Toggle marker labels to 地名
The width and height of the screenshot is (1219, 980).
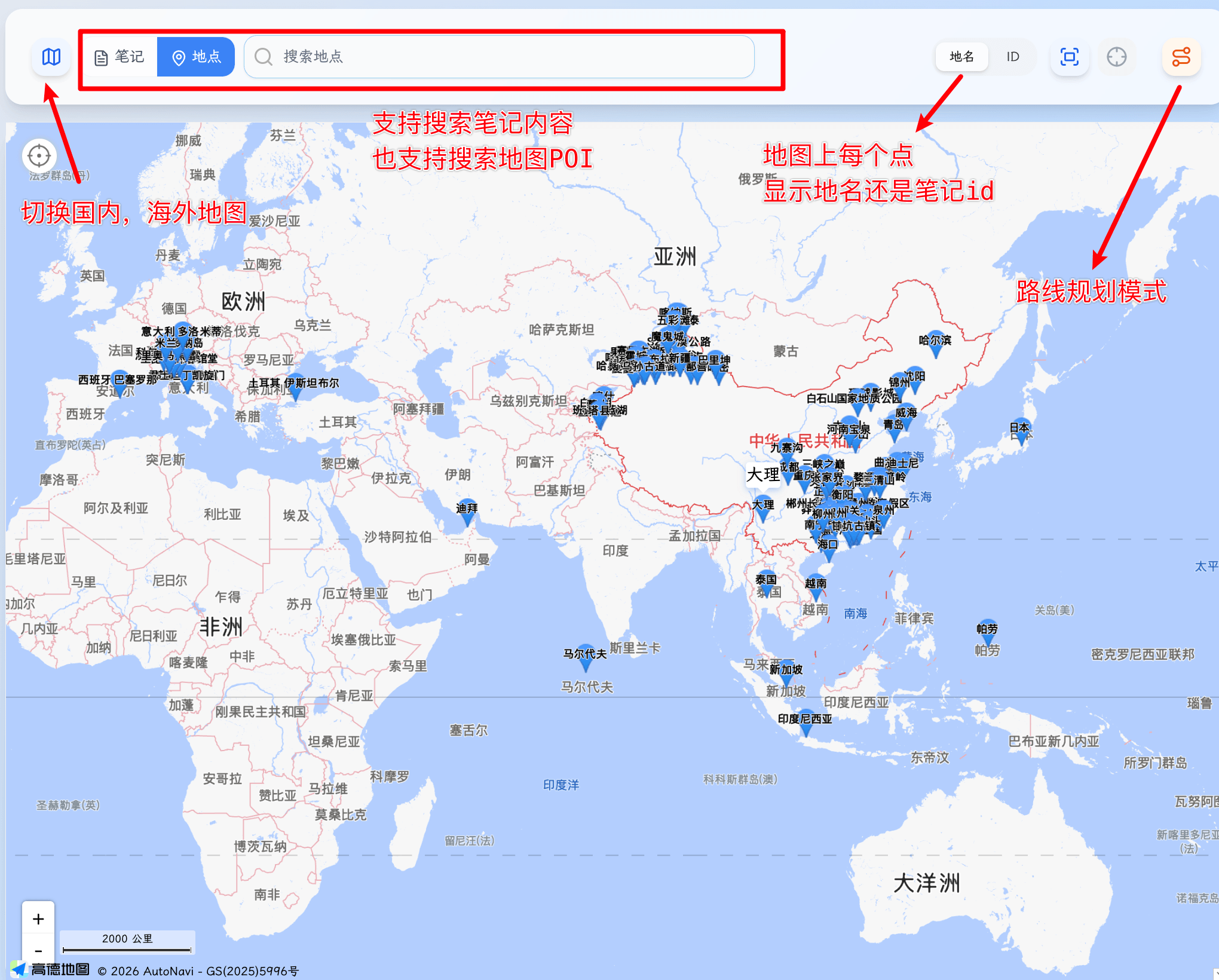click(961, 57)
